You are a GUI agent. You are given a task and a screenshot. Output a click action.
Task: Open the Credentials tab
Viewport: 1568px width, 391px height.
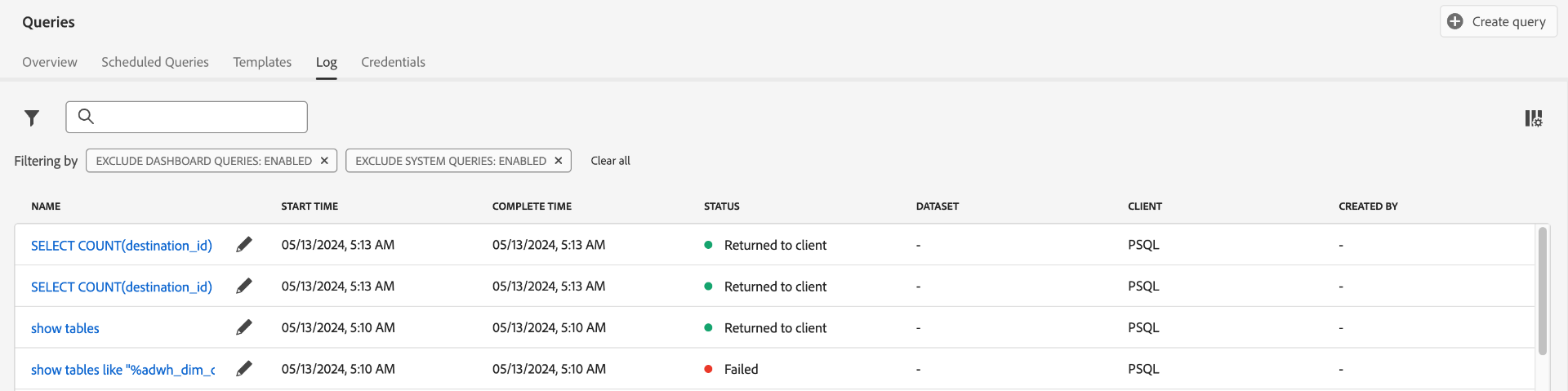click(393, 62)
